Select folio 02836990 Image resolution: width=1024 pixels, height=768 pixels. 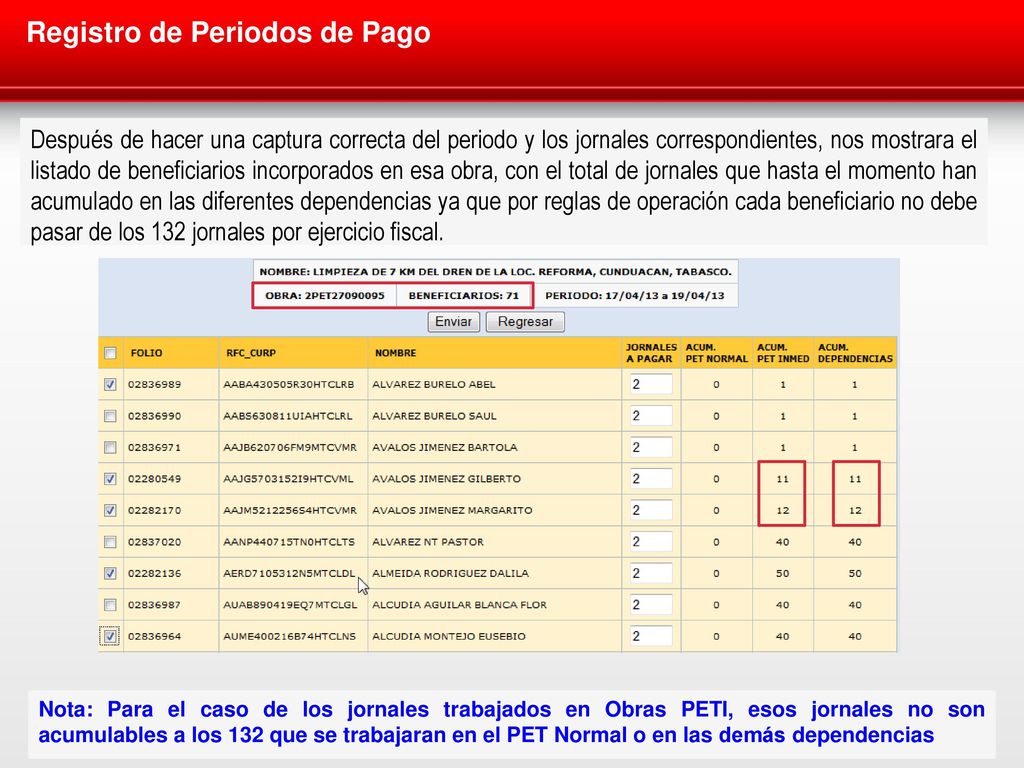click(154, 416)
